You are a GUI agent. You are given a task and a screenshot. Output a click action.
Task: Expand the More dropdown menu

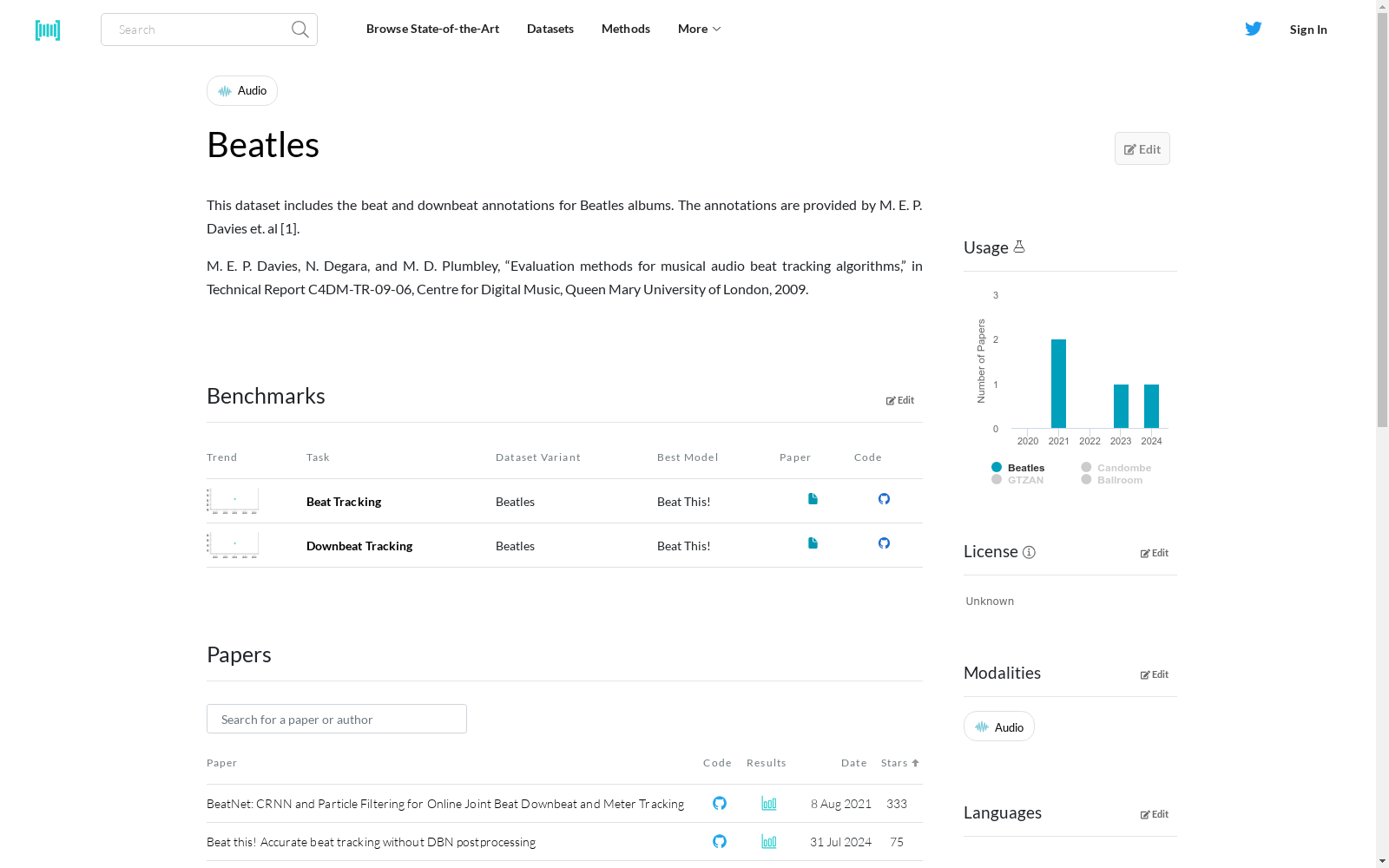coord(699,29)
